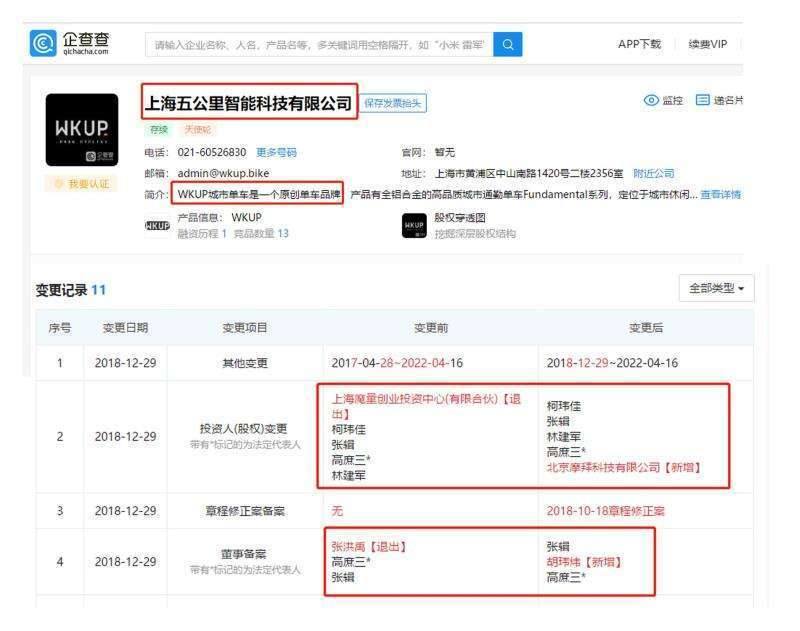800x631 pixels.
Task: Expand the 全部类型 dropdown
Action: point(716,288)
